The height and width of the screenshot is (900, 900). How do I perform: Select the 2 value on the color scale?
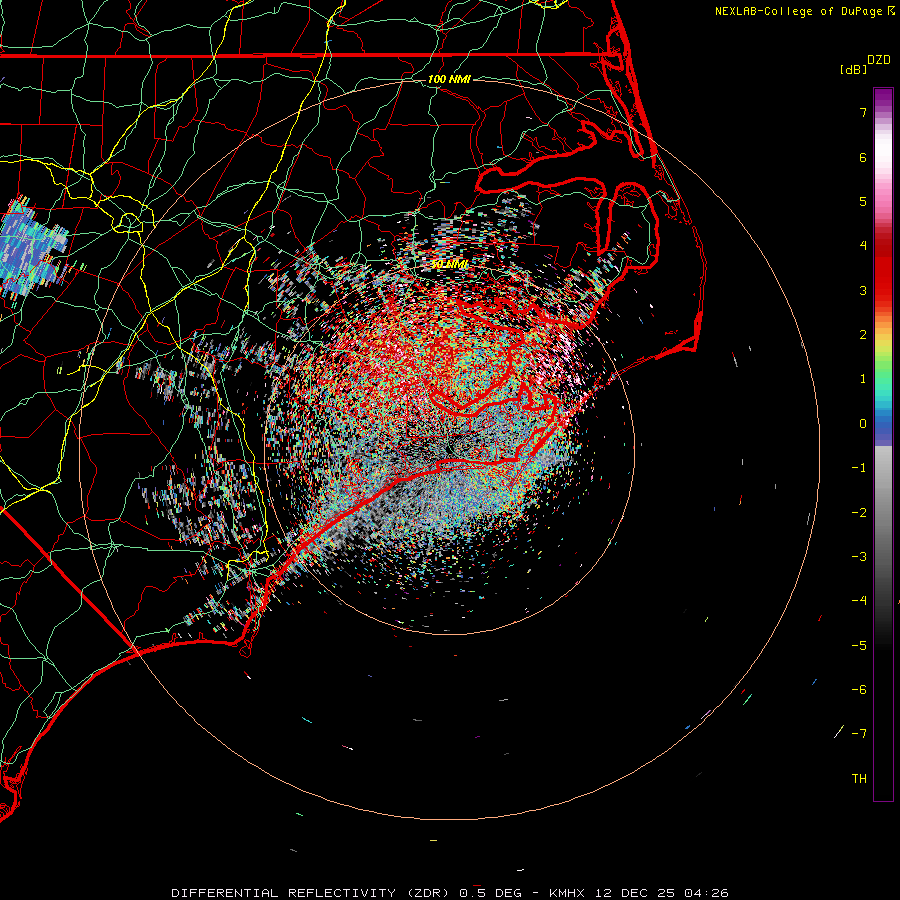tap(863, 335)
